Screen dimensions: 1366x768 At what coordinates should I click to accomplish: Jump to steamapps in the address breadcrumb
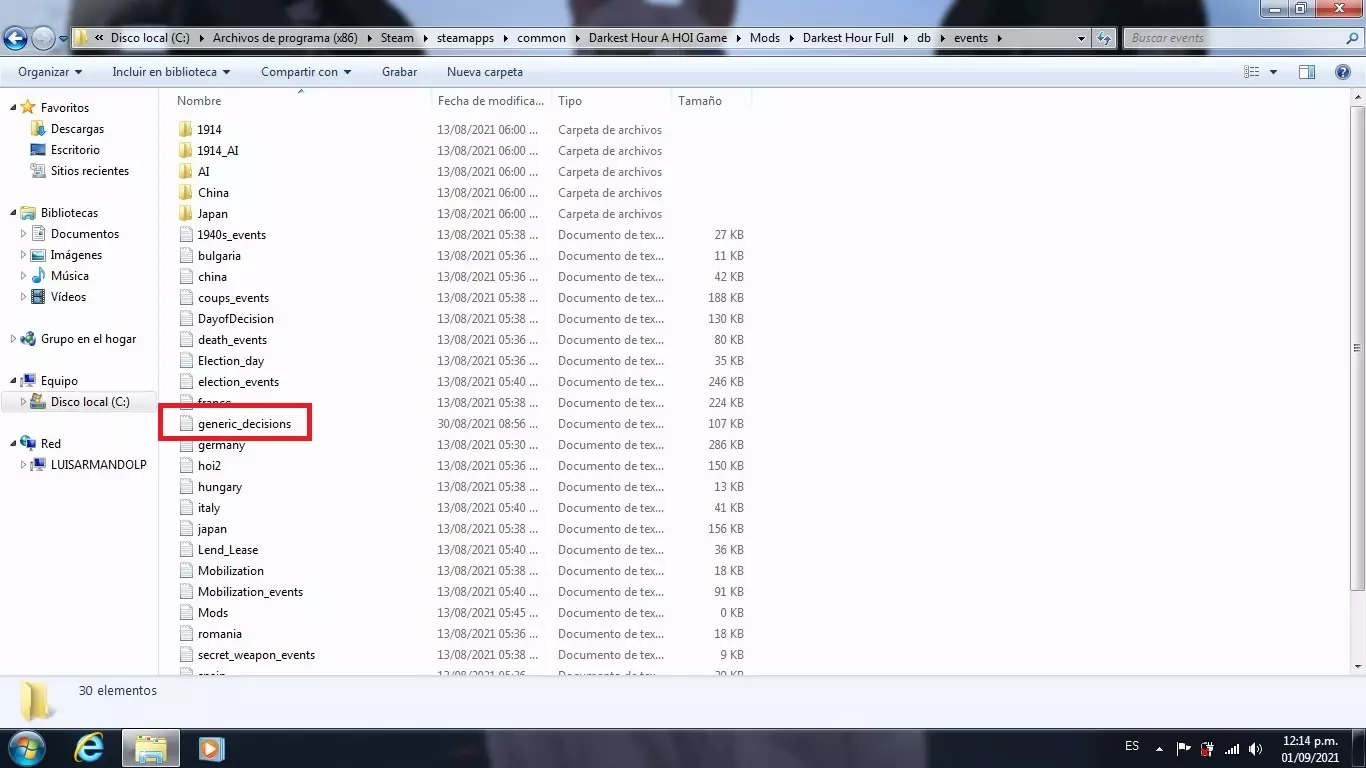click(467, 38)
